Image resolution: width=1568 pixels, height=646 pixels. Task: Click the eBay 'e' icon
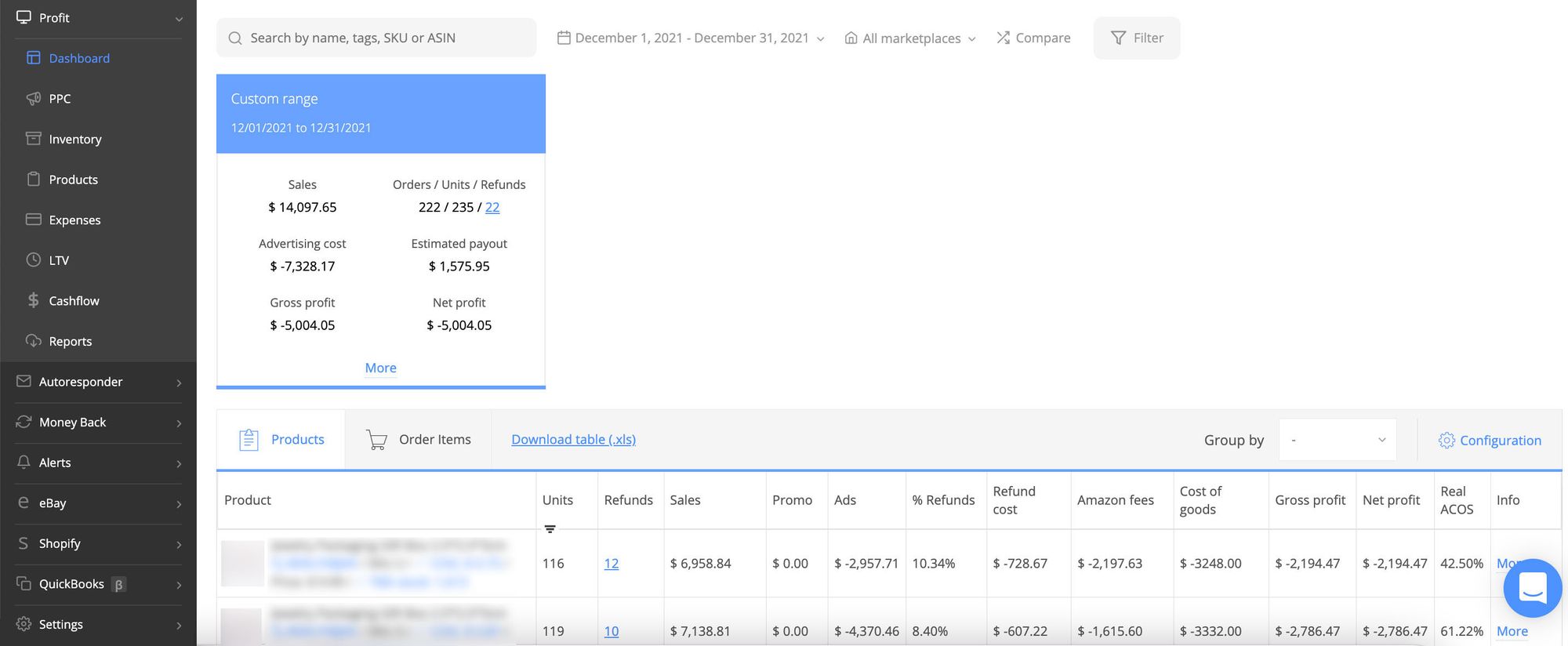pyautogui.click(x=24, y=503)
